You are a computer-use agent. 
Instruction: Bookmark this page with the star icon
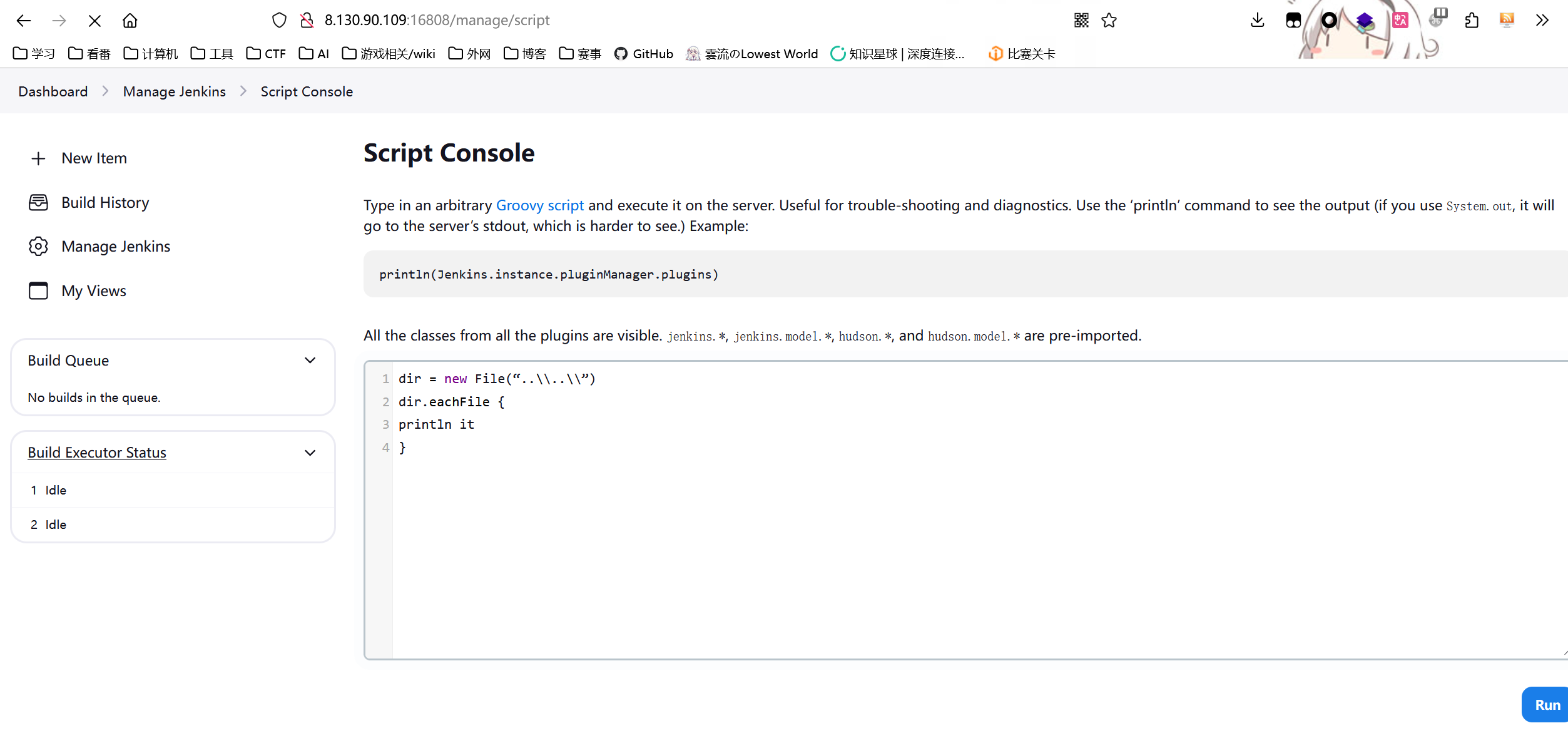[1109, 21]
